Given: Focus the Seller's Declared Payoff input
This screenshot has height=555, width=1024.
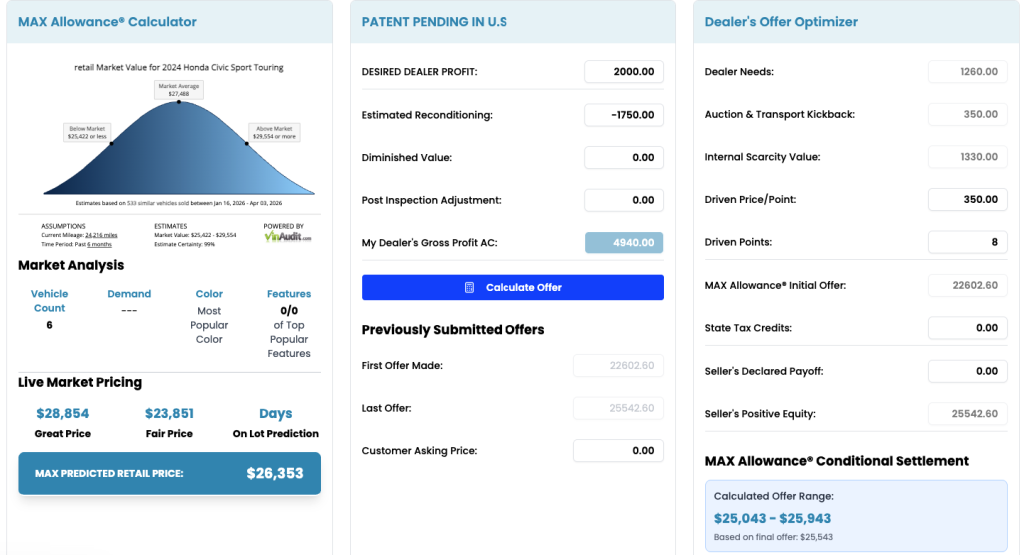Looking at the screenshot, I should click(x=967, y=371).
